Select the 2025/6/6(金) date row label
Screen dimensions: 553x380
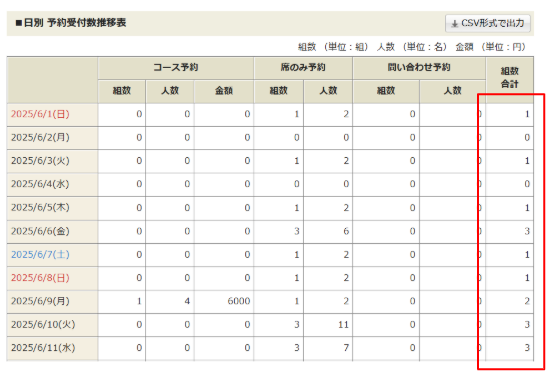pyautogui.click(x=40, y=231)
